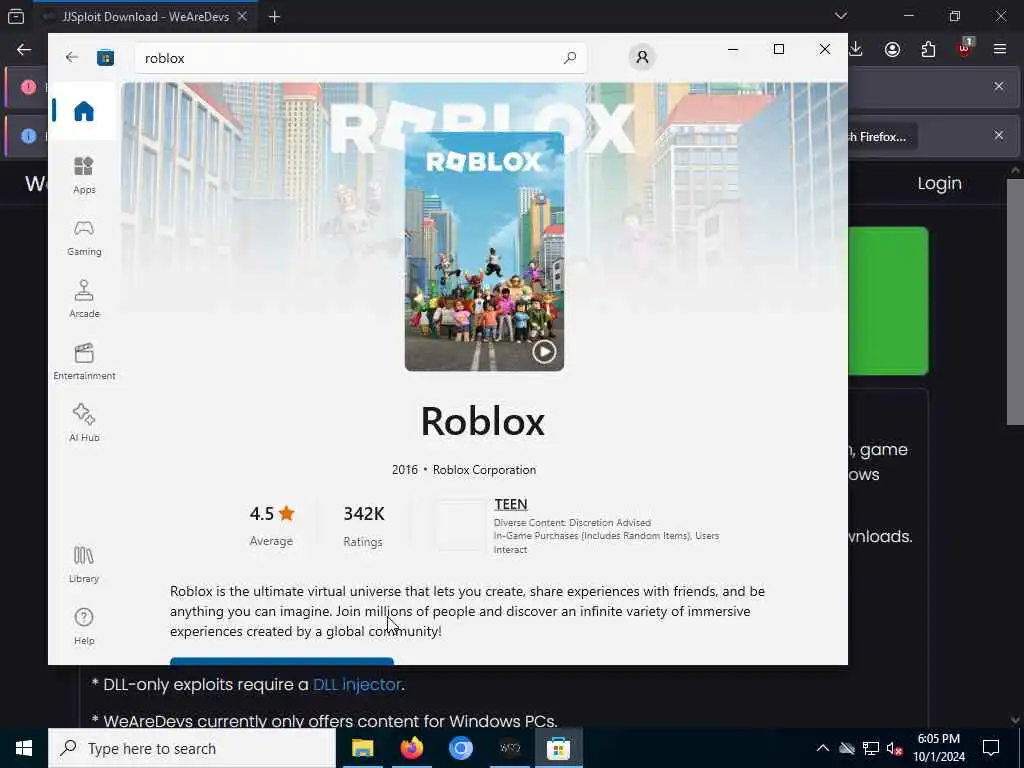Open Firefox hamburger menu

click(1000, 50)
